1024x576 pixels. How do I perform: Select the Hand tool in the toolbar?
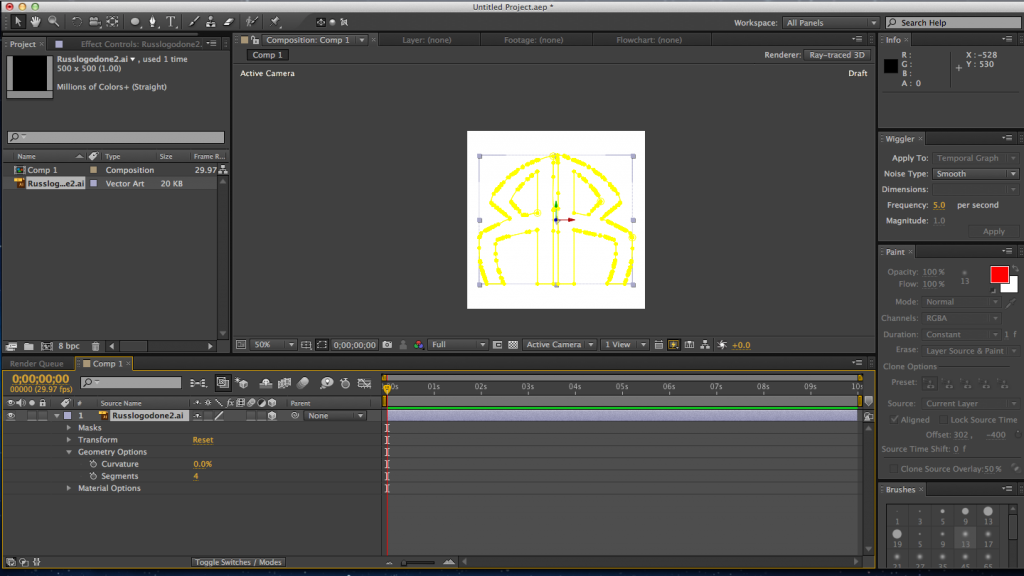pyautogui.click(x=36, y=21)
